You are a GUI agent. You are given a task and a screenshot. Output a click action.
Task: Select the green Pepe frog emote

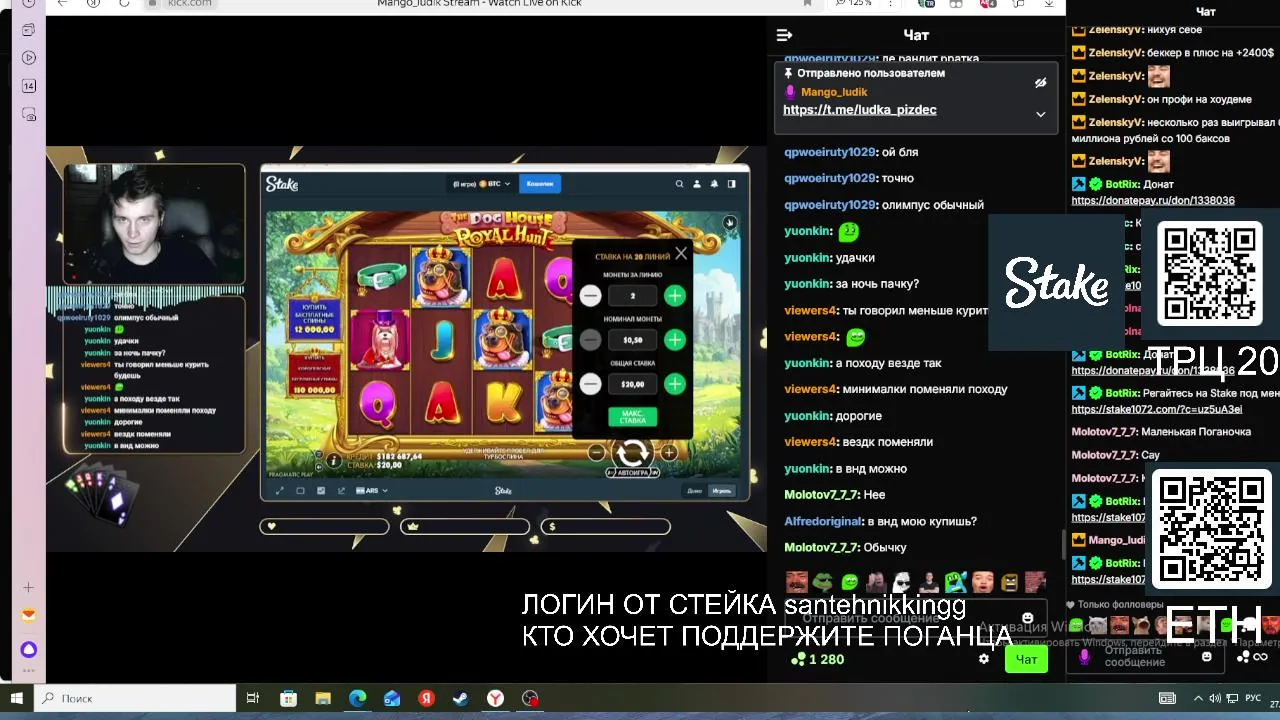click(822, 582)
